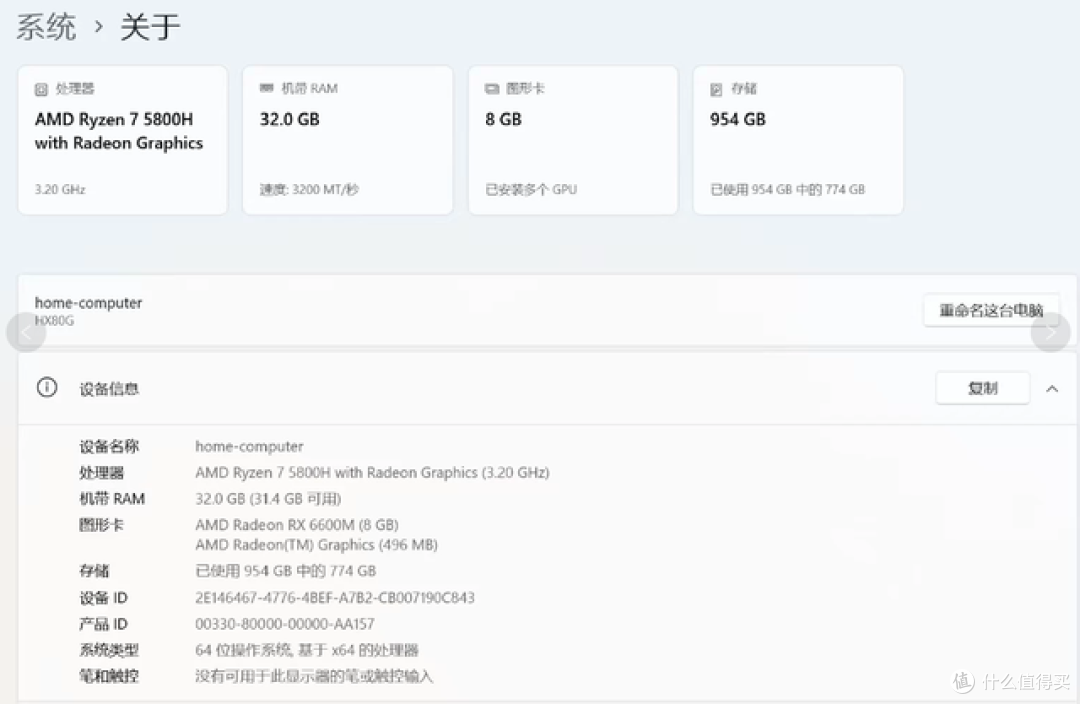Click "home-computer" above the HX80G model name
This screenshot has width=1080, height=704.
(89, 302)
